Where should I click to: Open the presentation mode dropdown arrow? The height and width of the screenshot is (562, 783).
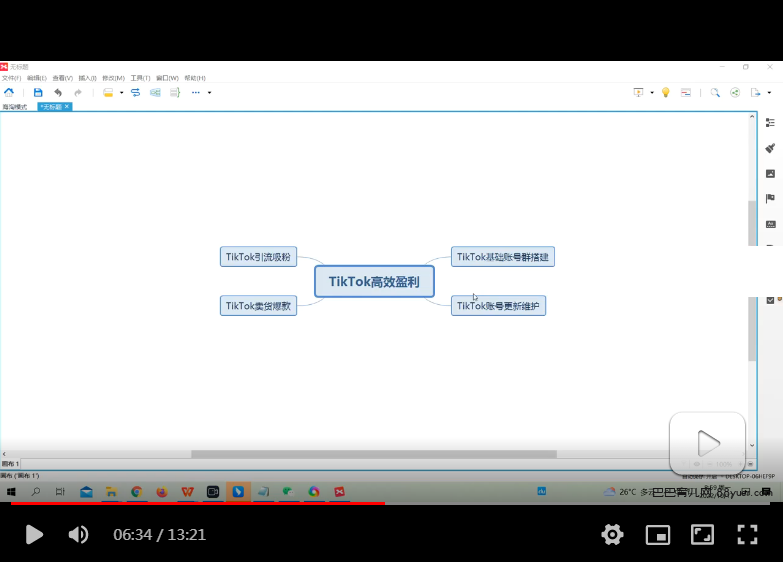tap(652, 92)
